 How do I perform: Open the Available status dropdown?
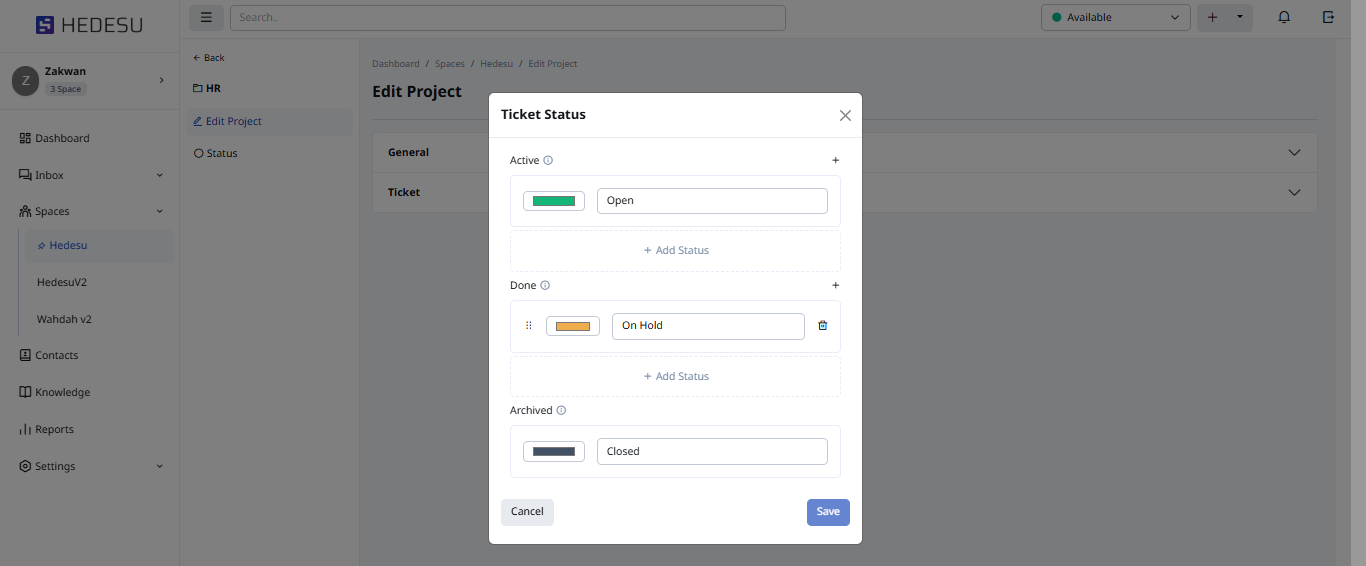[x=1115, y=17]
